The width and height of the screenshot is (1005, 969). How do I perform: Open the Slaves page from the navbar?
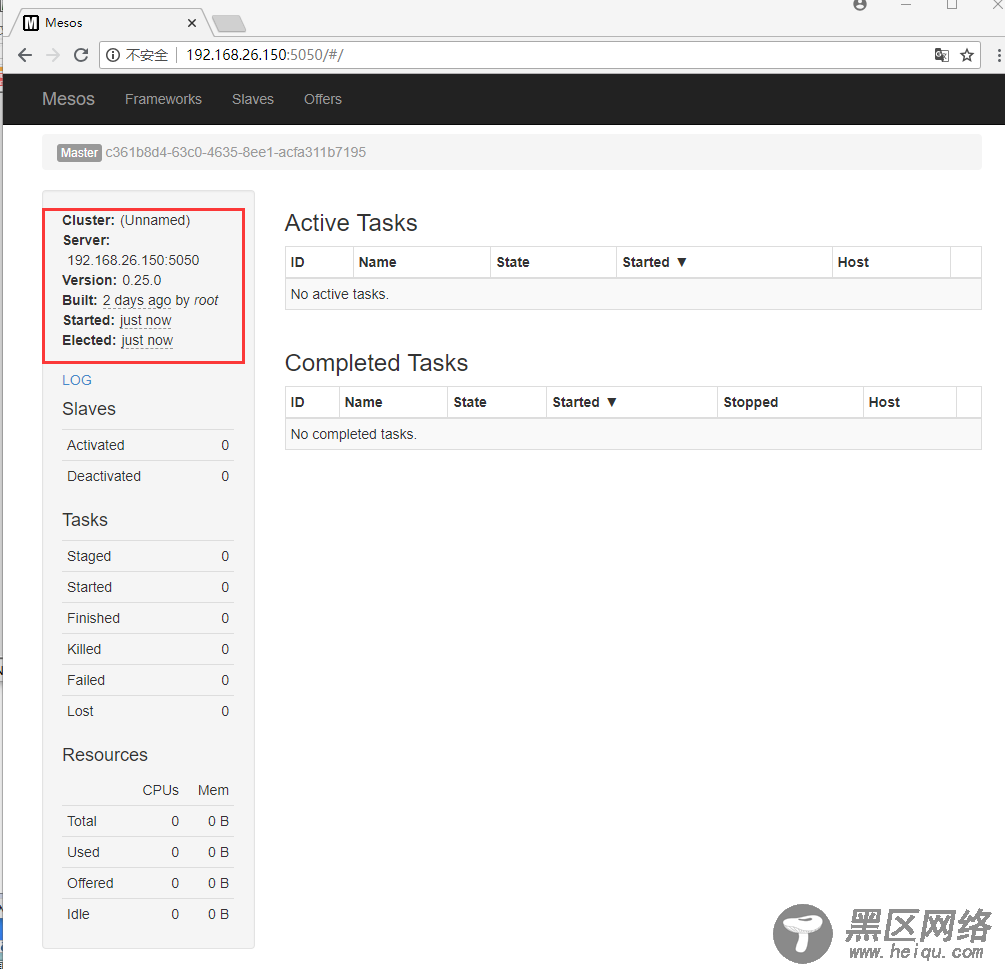tap(253, 99)
